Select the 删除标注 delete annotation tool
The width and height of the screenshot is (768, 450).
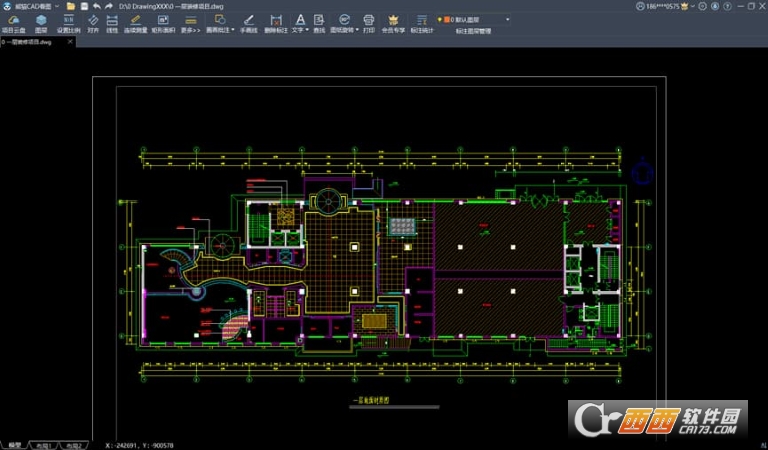(x=276, y=24)
